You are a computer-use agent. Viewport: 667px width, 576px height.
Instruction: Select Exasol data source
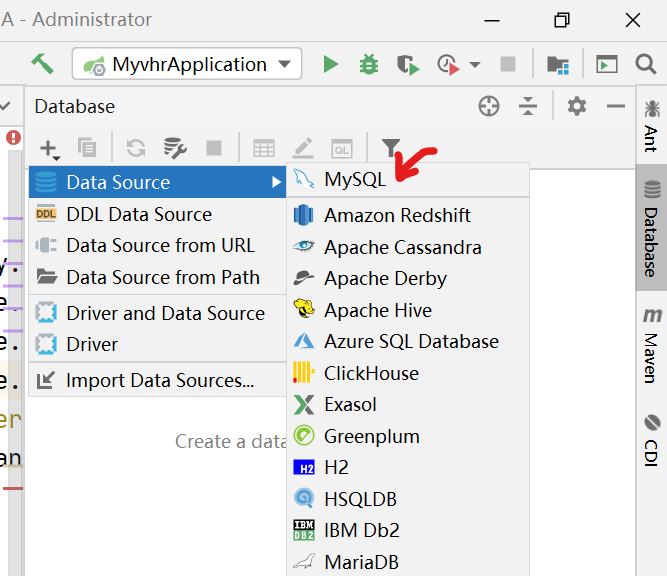pos(408,405)
